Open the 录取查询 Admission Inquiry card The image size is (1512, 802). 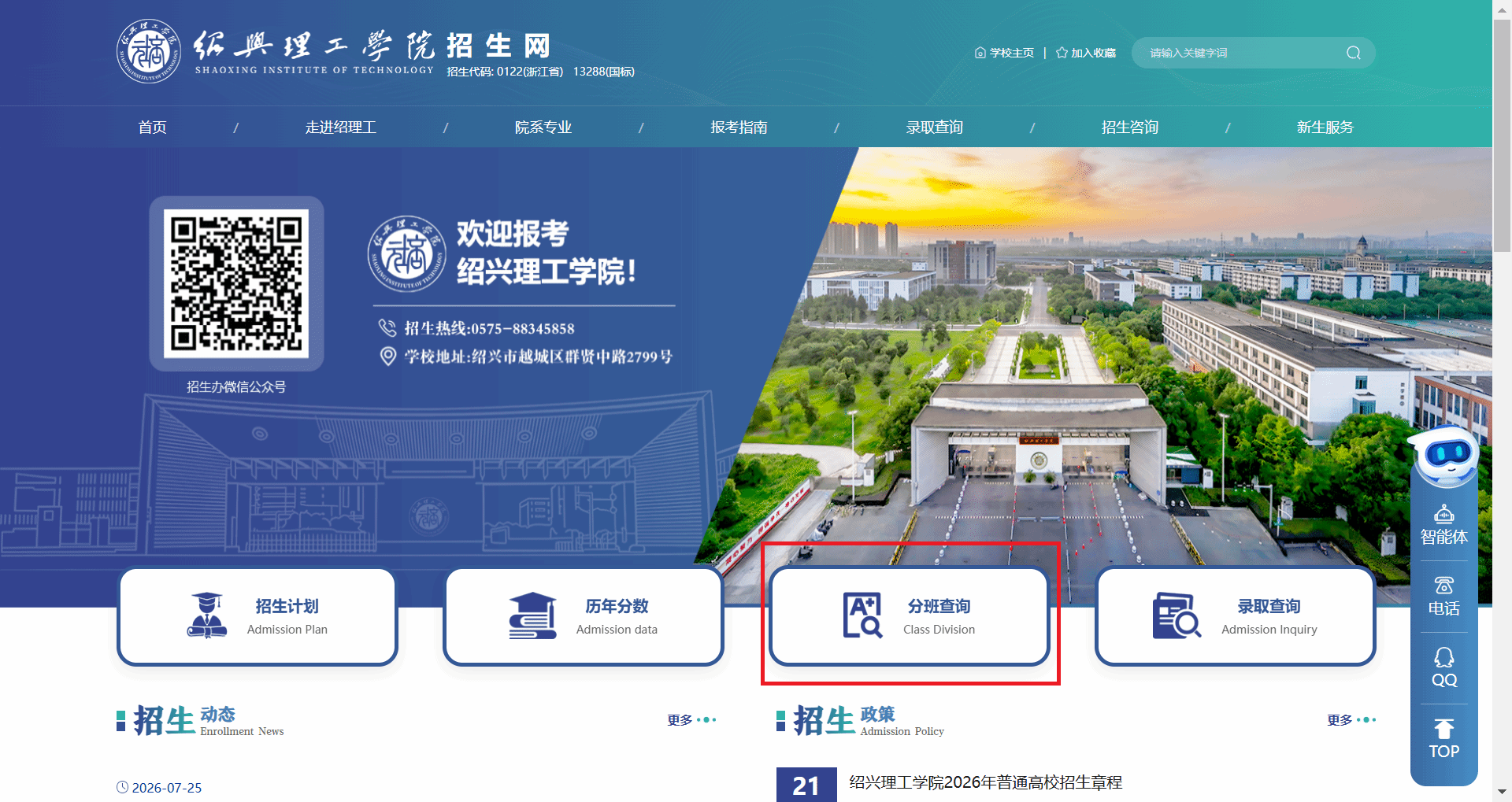(x=1236, y=616)
